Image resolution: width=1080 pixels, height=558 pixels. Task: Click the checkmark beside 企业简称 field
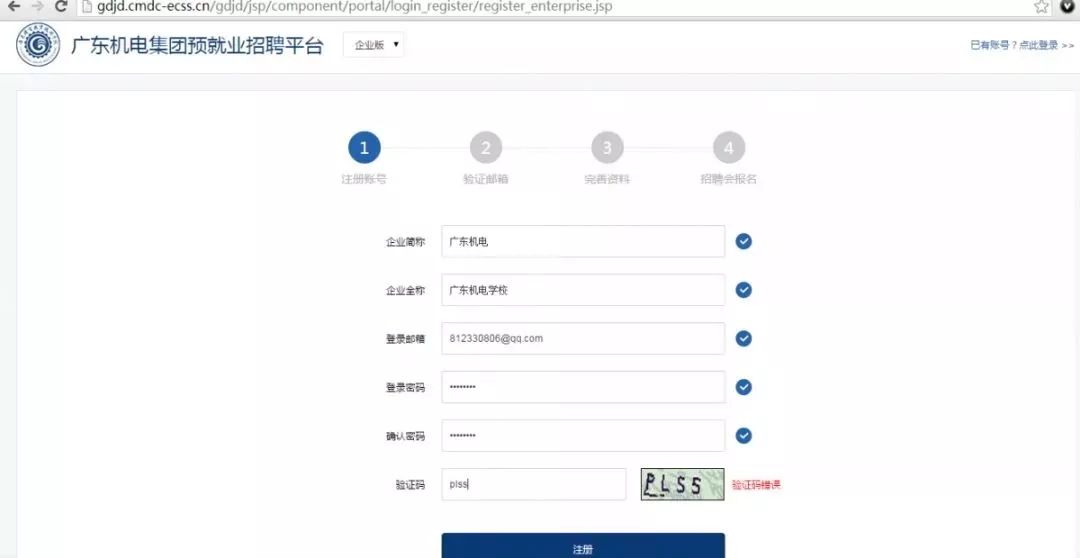pos(743,241)
